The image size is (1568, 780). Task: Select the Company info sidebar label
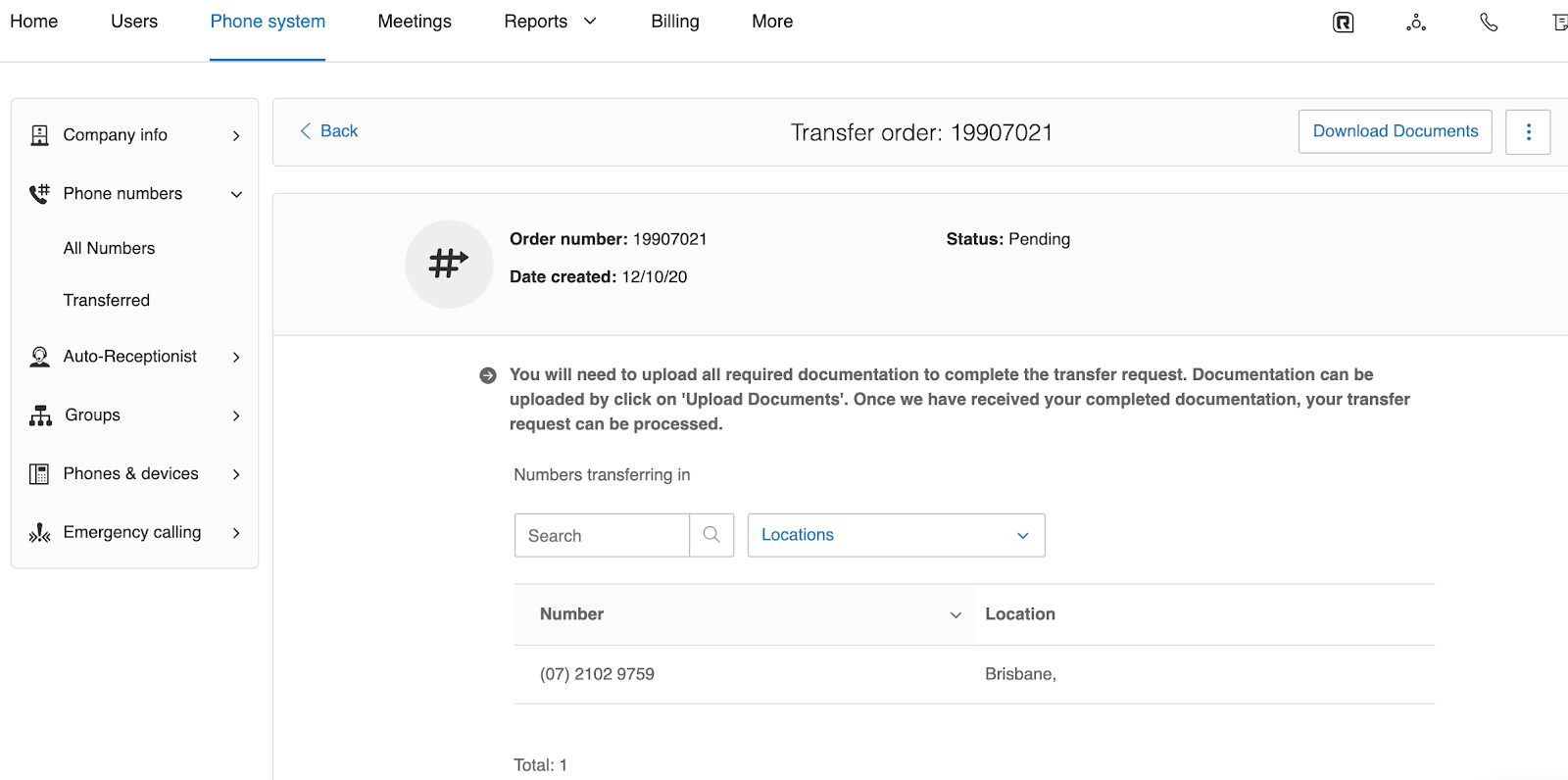(116, 135)
